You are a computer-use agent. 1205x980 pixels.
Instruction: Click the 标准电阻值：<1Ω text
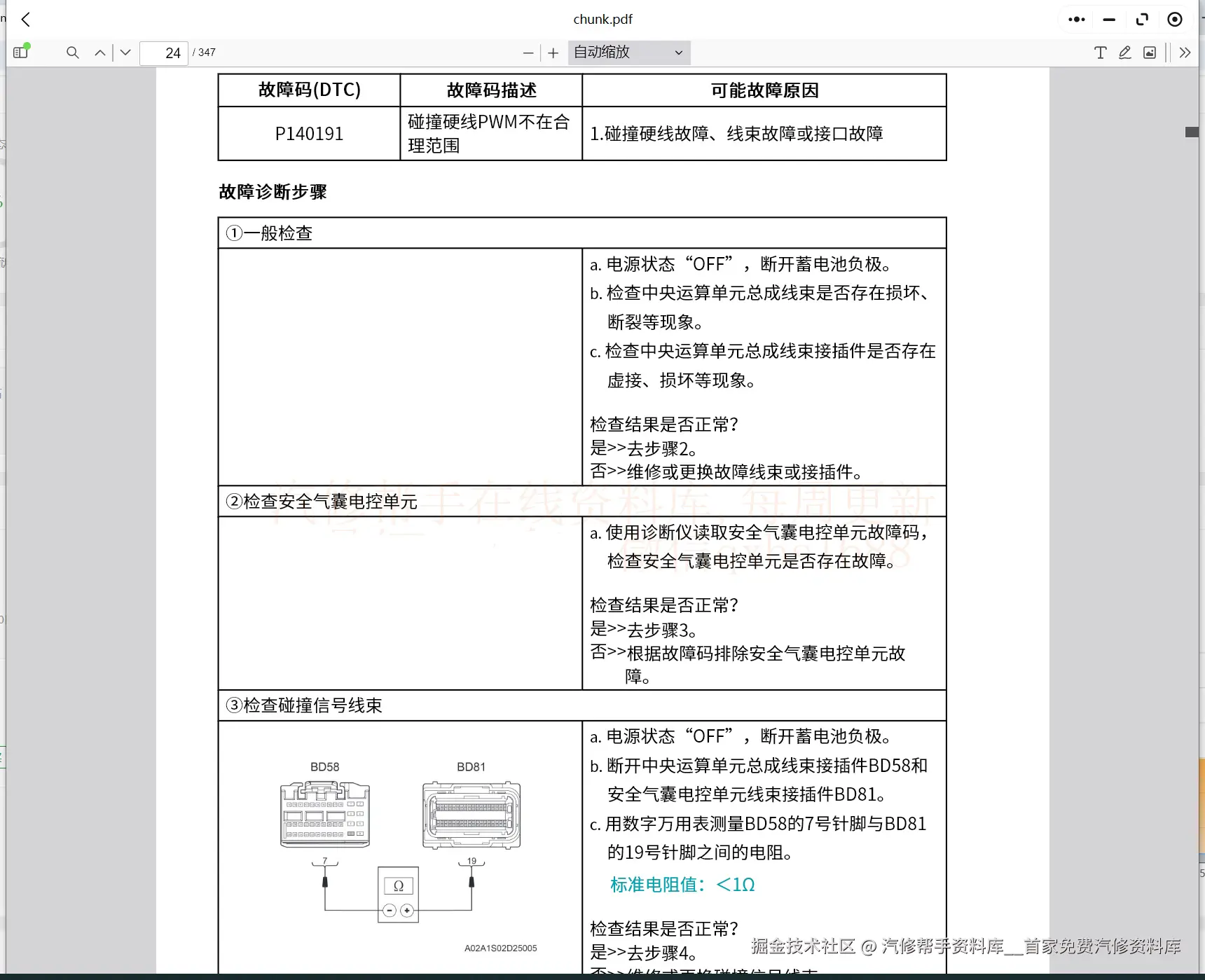pyautogui.click(x=683, y=885)
